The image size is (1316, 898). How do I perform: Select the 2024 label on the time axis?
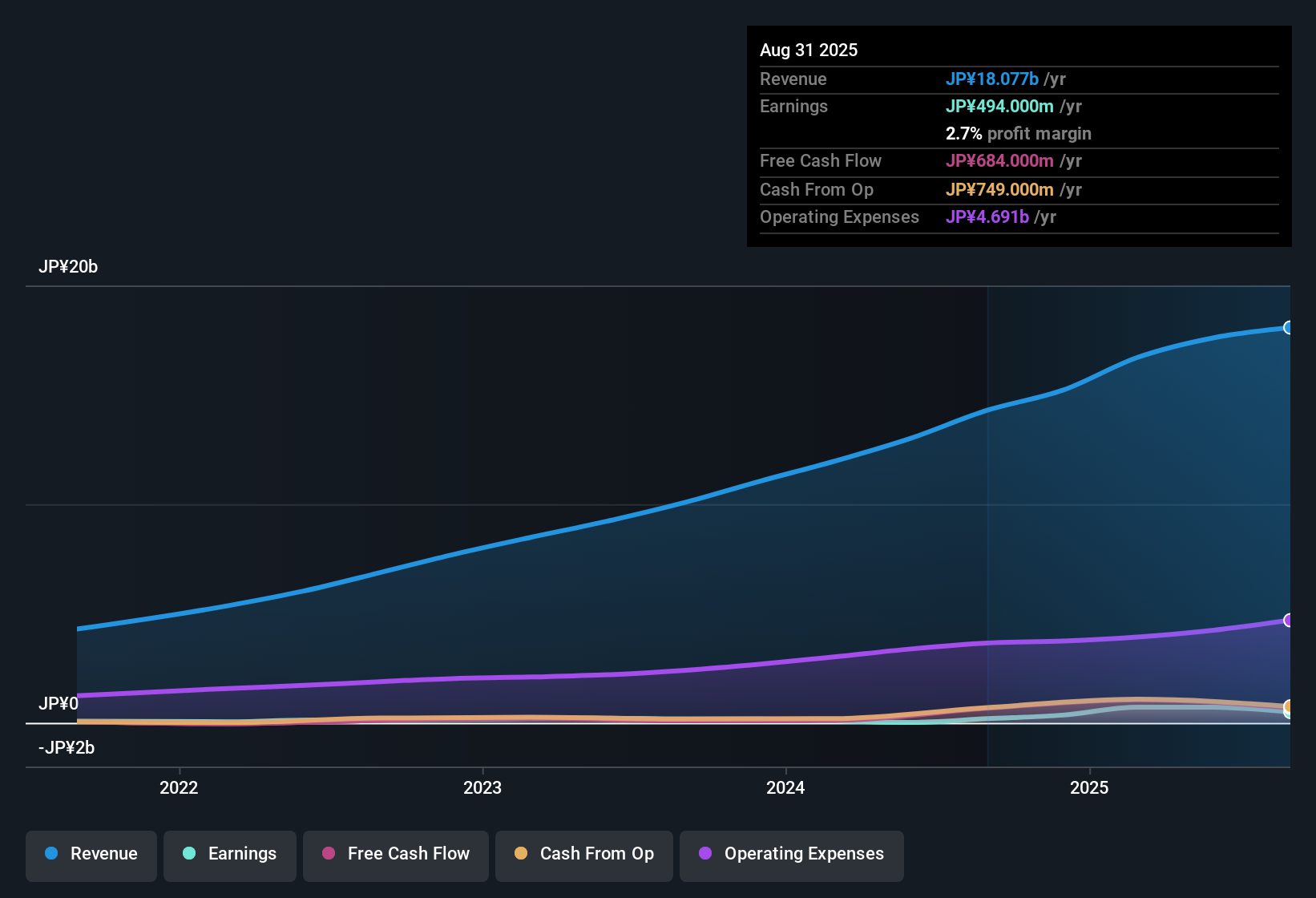point(785,787)
